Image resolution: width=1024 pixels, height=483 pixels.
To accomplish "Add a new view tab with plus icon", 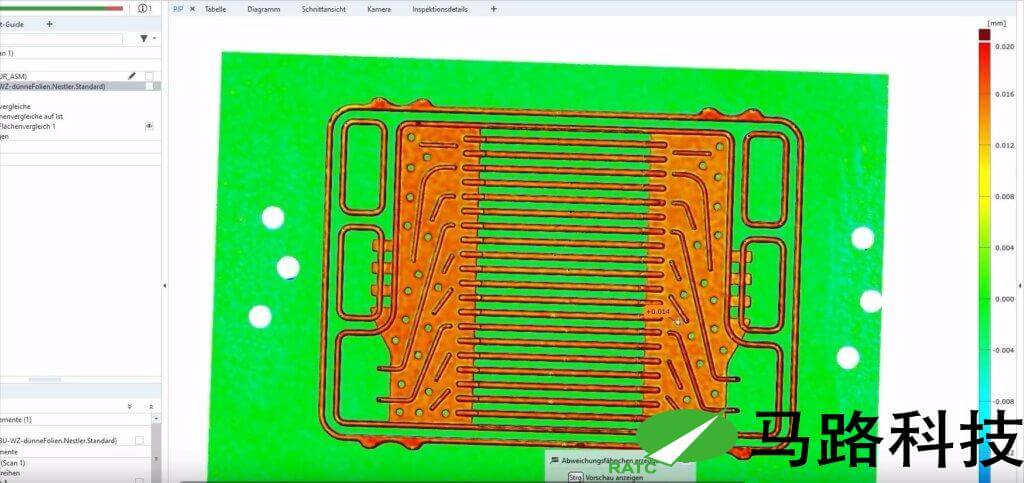I will [493, 9].
